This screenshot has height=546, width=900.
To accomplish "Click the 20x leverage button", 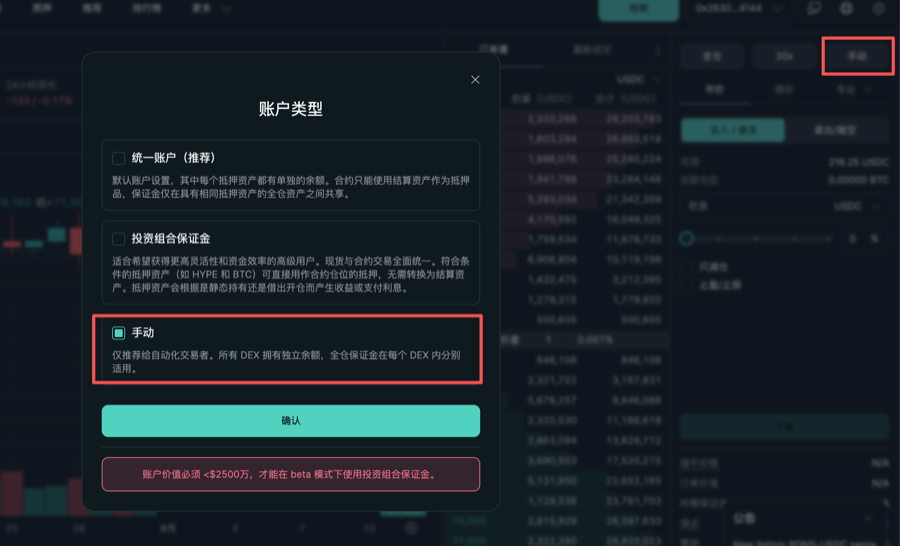I will click(x=784, y=56).
